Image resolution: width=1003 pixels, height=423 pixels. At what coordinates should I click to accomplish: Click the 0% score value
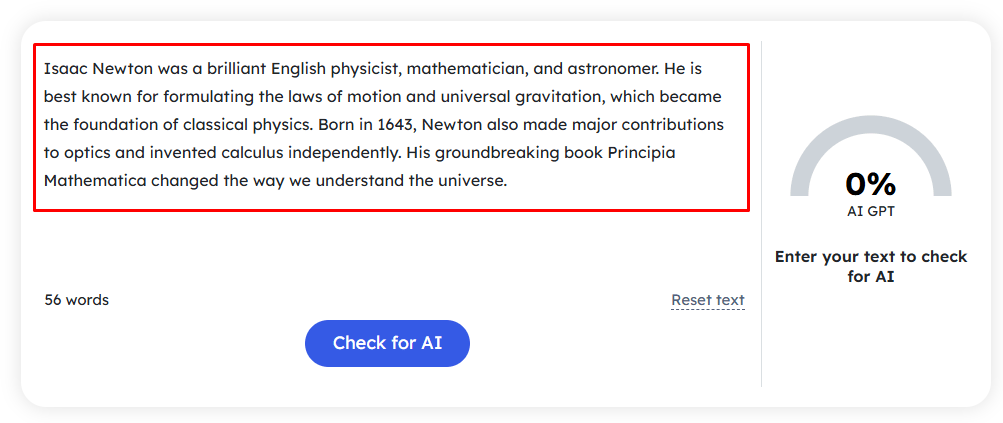pyautogui.click(x=871, y=184)
